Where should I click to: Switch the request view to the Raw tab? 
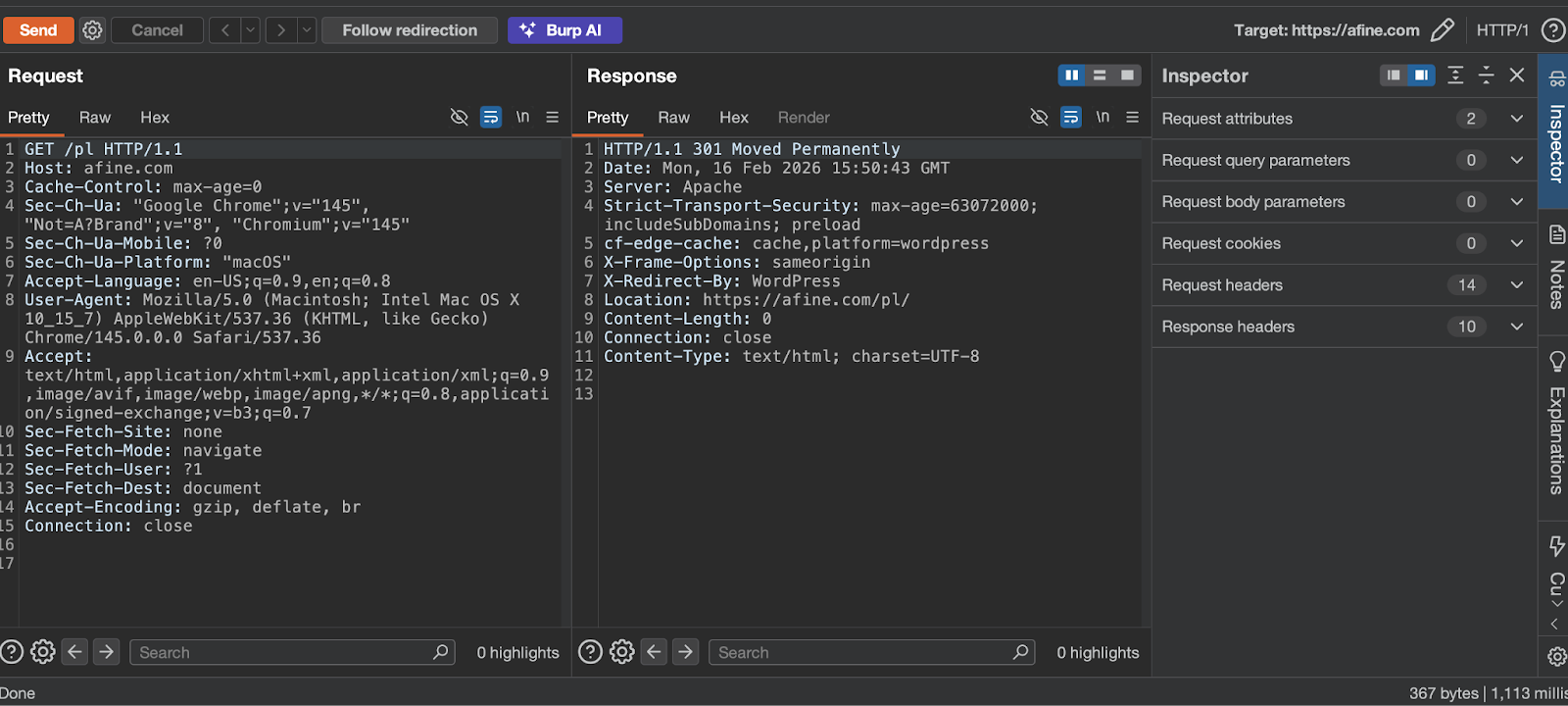(95, 118)
